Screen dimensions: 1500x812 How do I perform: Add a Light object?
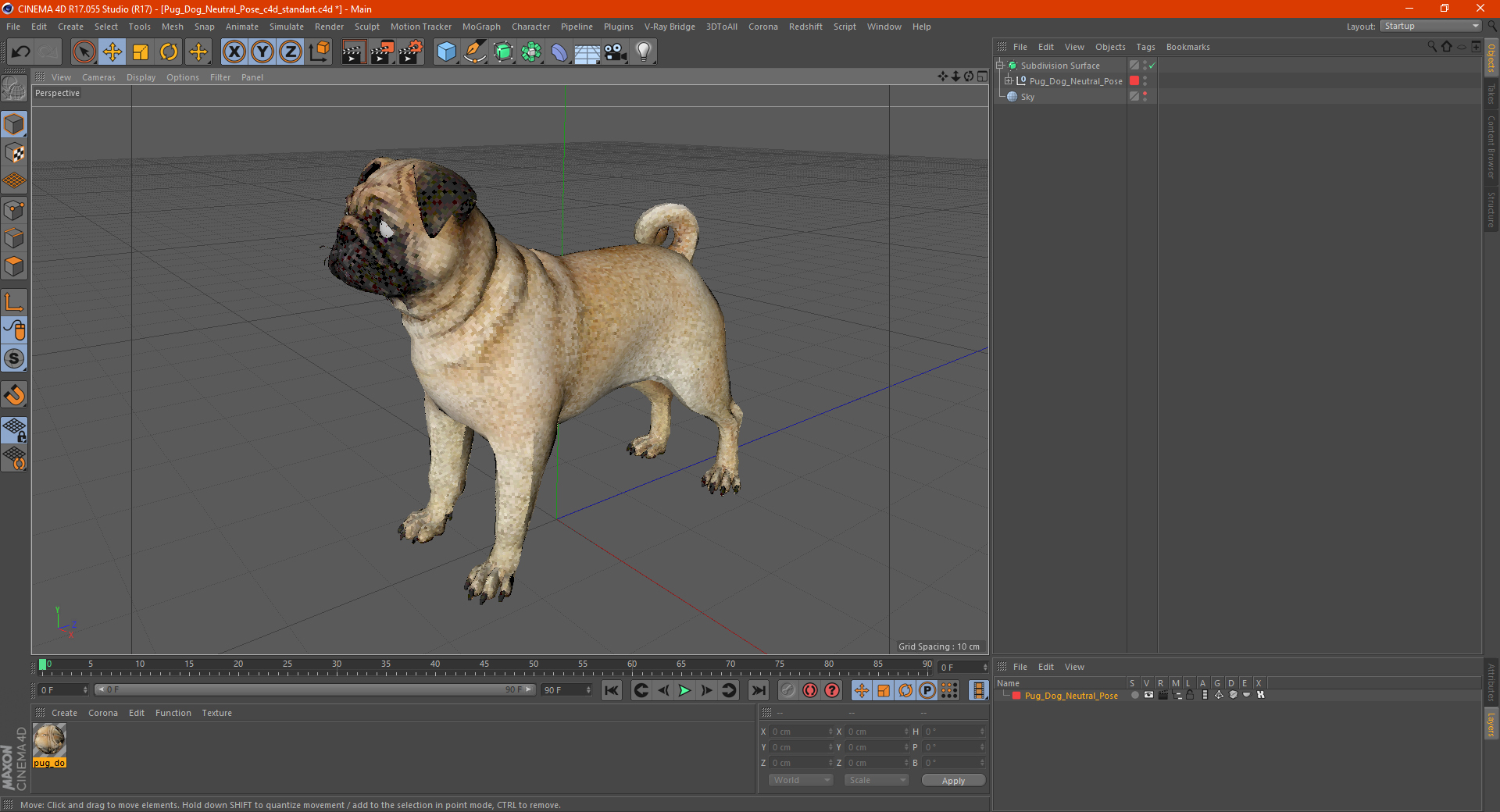(x=644, y=52)
